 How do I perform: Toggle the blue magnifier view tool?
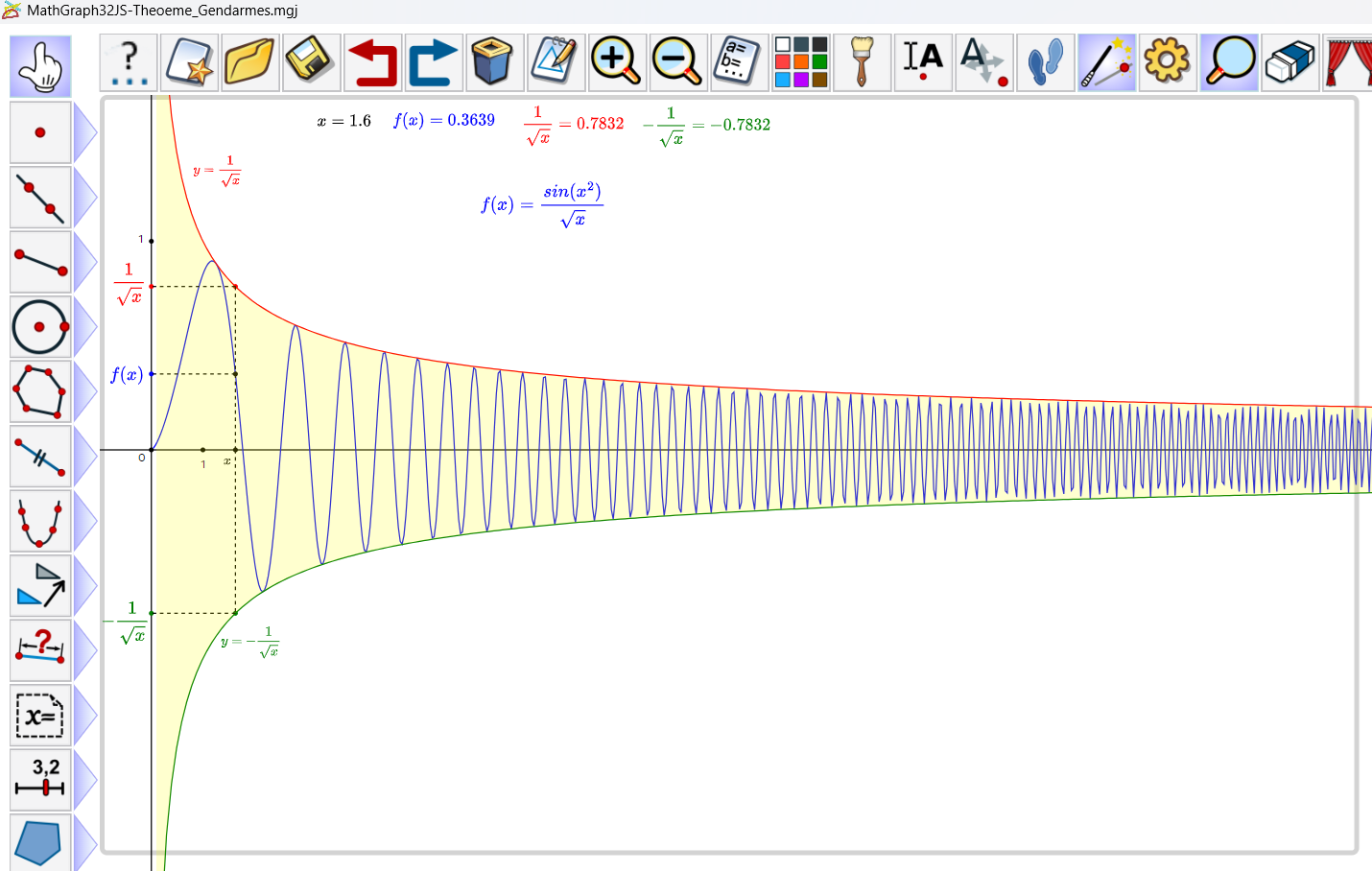coord(1229,63)
